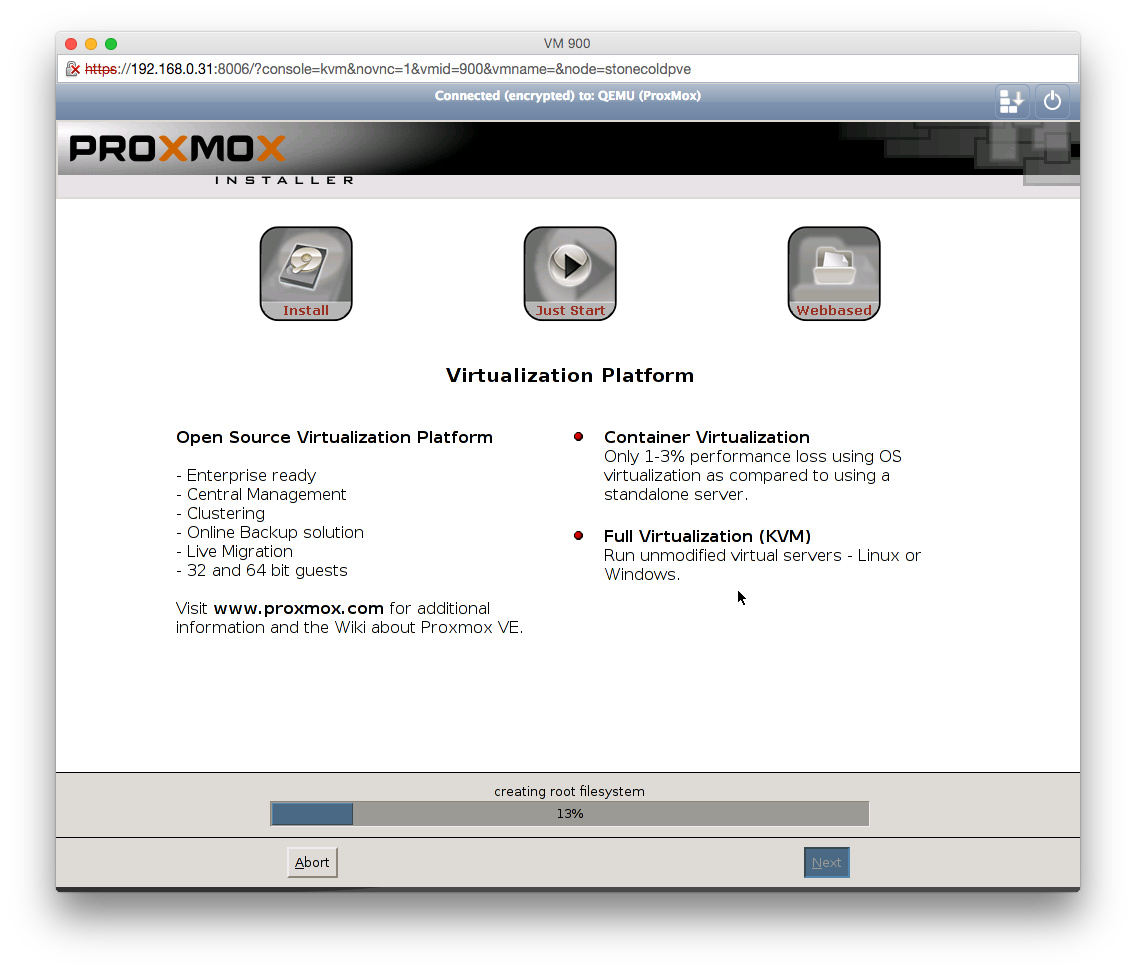
Task: Click the red bullet beside Full Virtualization
Action: click(x=578, y=536)
